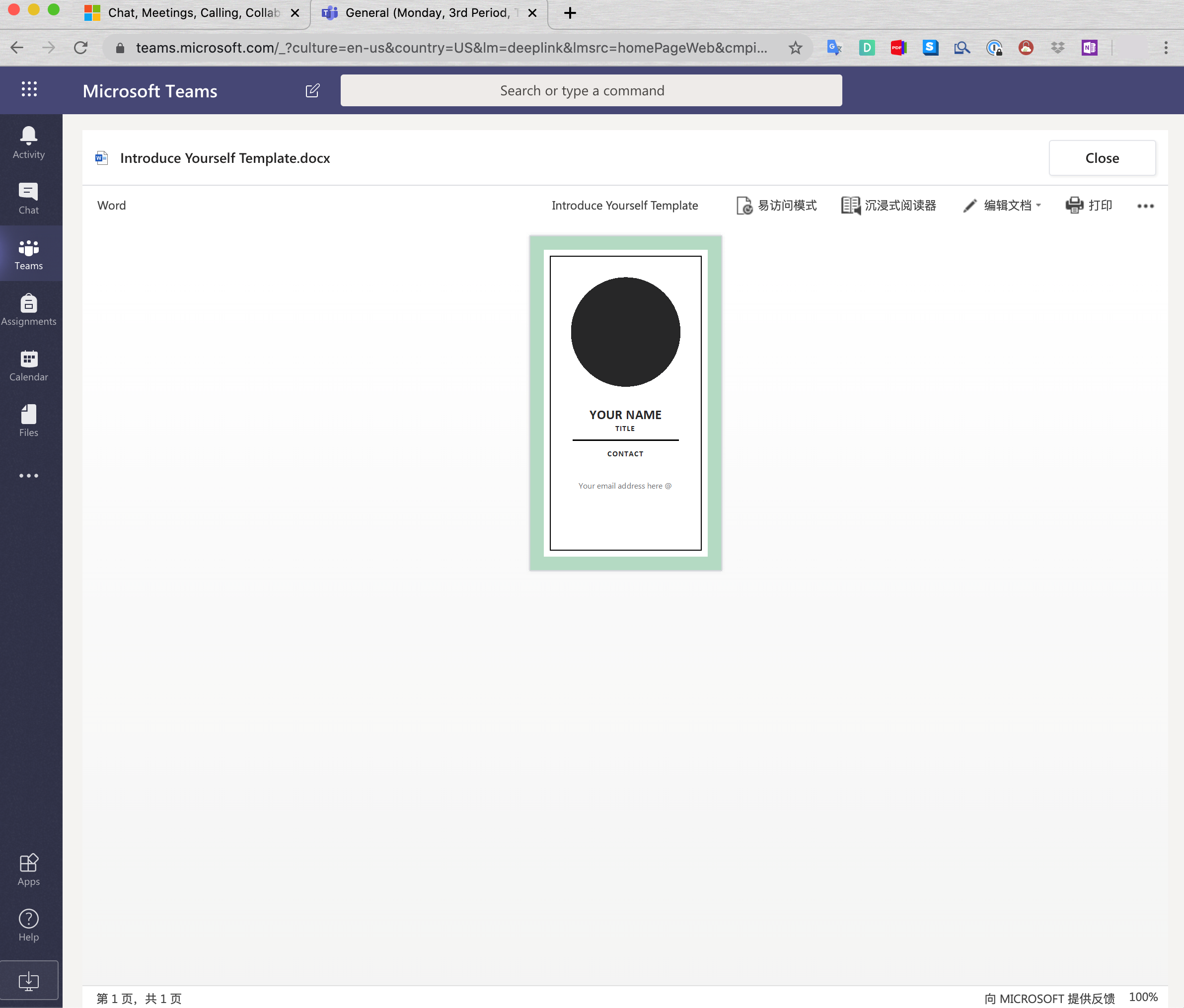The height and width of the screenshot is (1008, 1184).
Task: Toggle accessibility mode (易访问模式)
Action: pos(777,205)
